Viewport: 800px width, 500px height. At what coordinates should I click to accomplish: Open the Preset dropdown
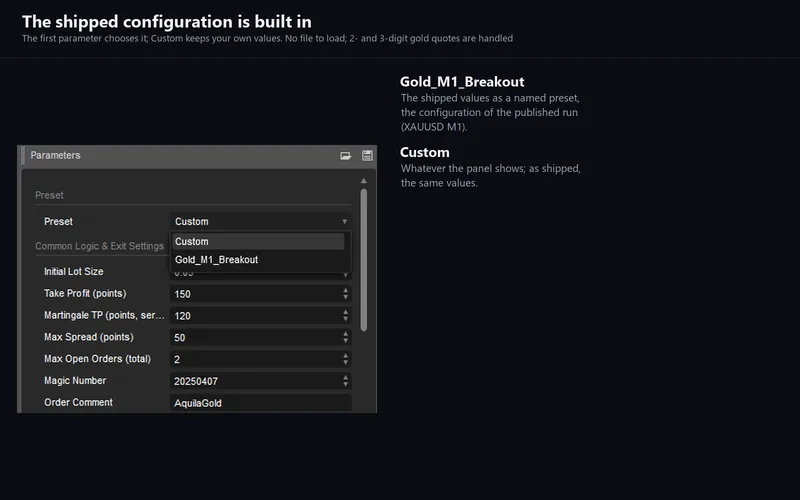(x=261, y=221)
